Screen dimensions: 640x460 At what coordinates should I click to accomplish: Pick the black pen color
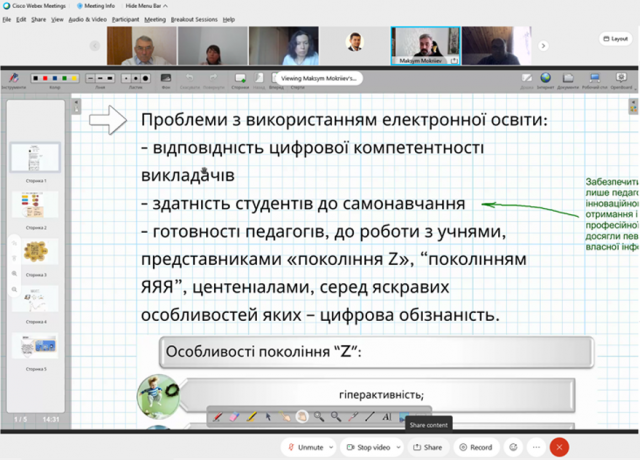tap(36, 78)
